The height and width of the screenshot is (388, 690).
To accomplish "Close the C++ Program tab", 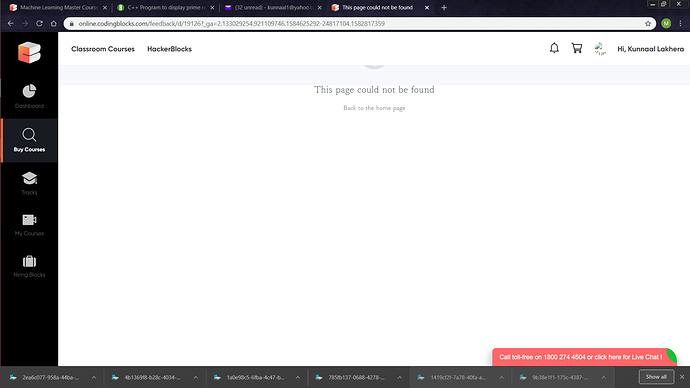I will coord(212,7).
